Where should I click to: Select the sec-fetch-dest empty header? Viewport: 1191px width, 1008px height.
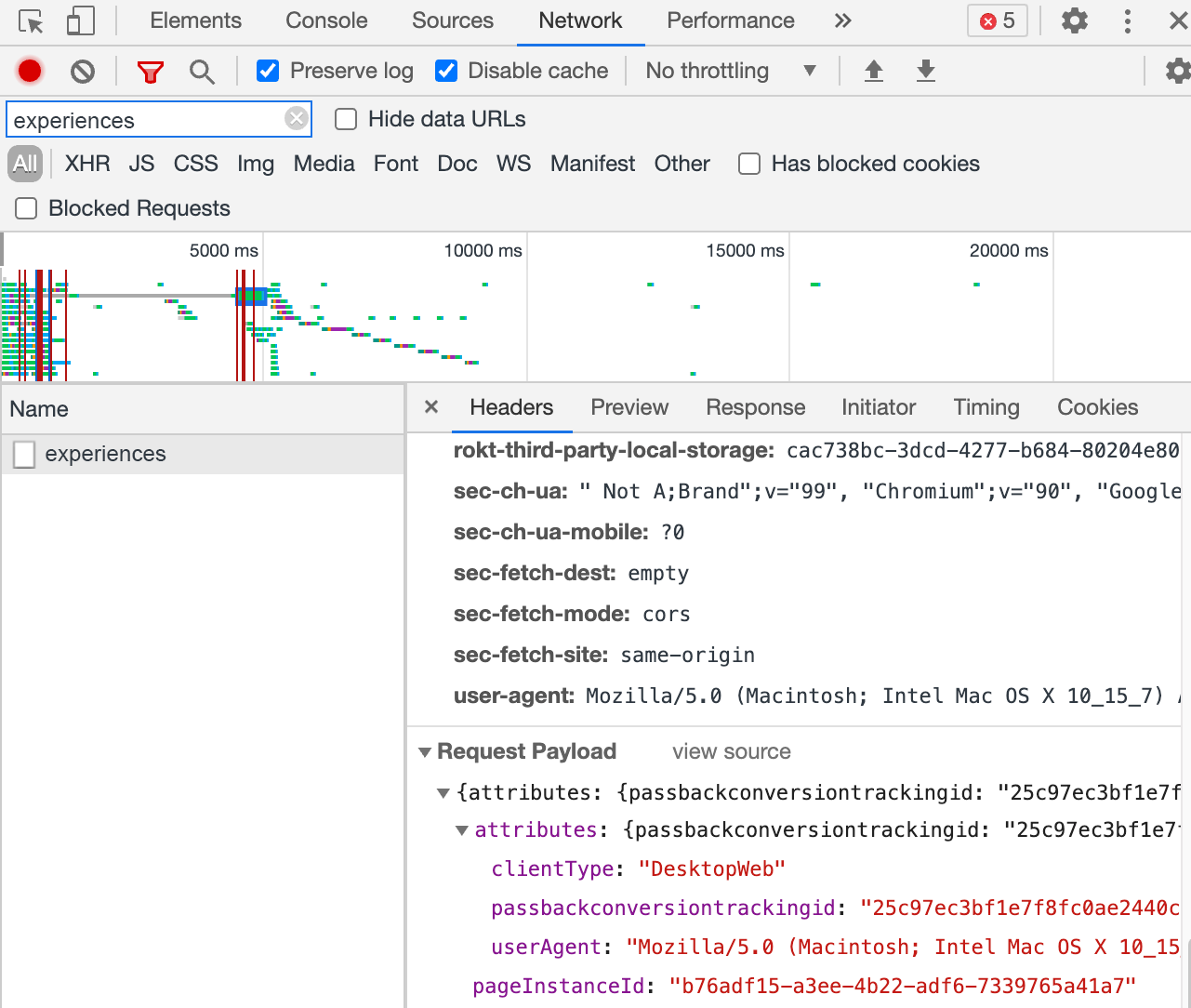pyautogui.click(x=571, y=573)
